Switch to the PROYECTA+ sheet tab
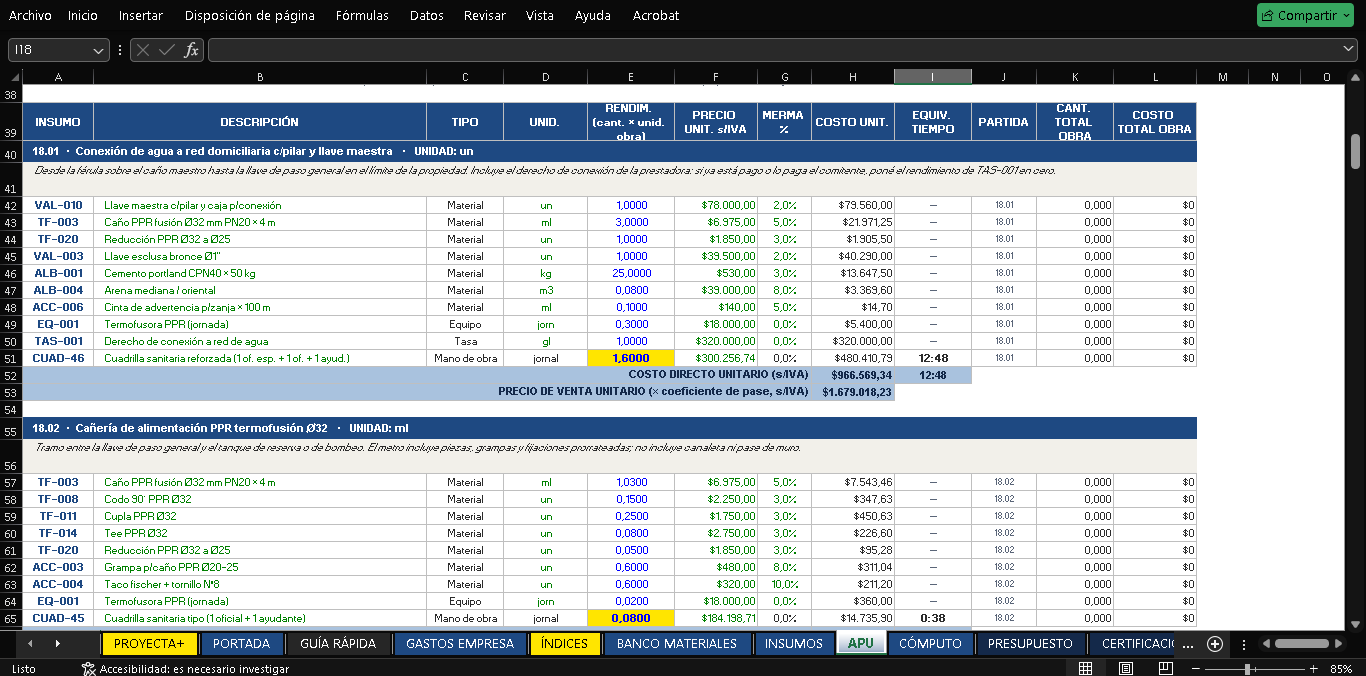Screen dimensions: 1366x676 tap(149, 644)
